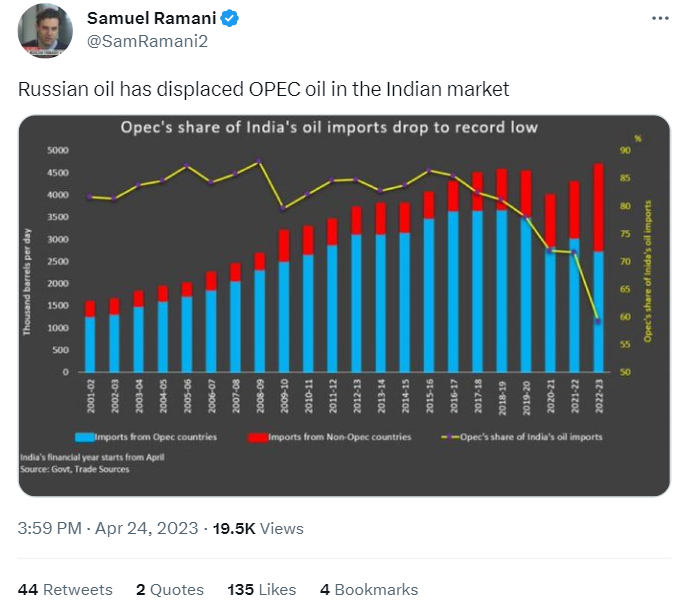Image resolution: width=686 pixels, height=607 pixels.
Task: Open the 4 Bookmarks count
Action: 368,589
